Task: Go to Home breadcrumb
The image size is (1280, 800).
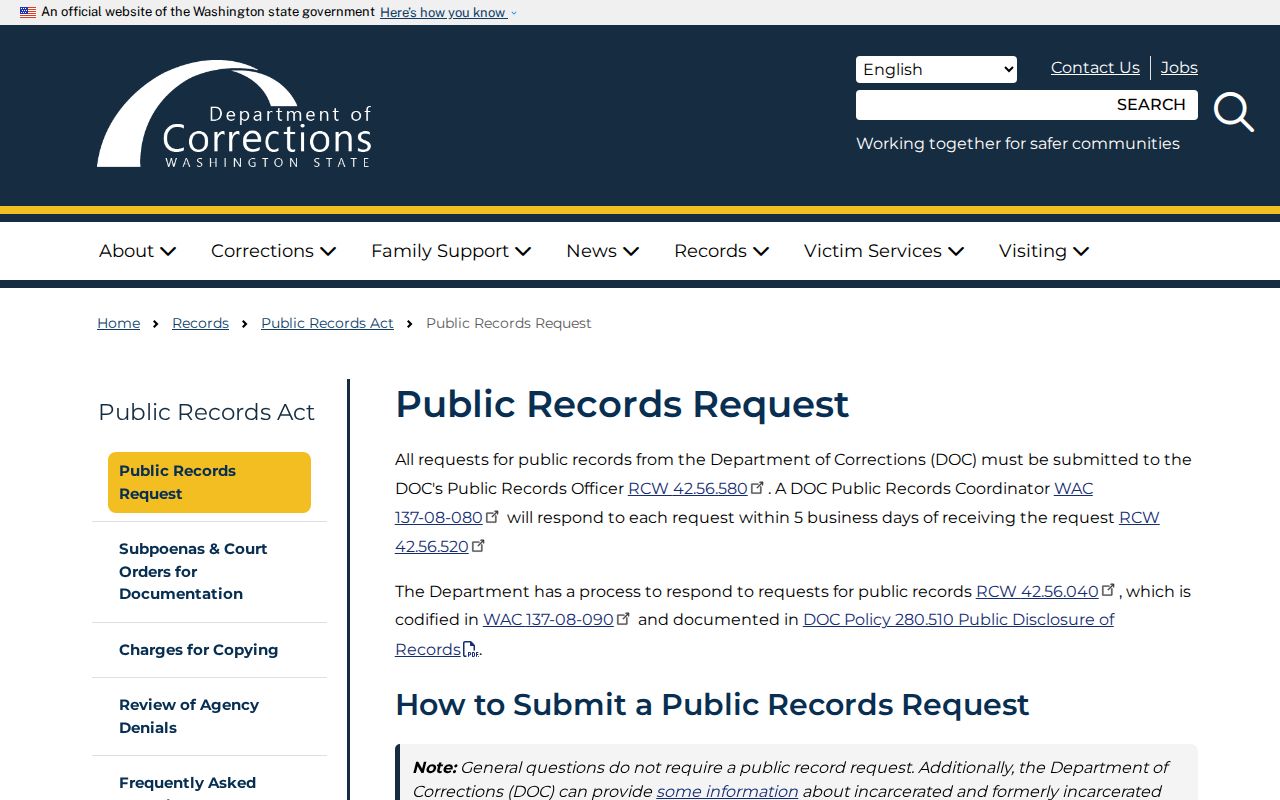Action: tap(118, 323)
